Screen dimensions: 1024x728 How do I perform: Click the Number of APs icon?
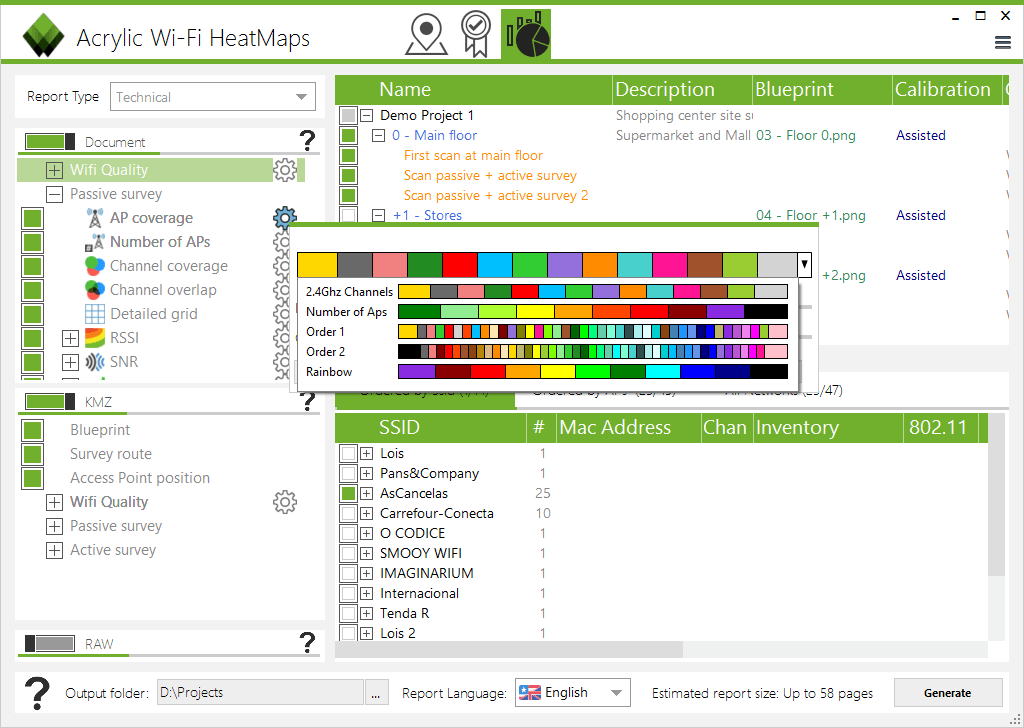95,242
